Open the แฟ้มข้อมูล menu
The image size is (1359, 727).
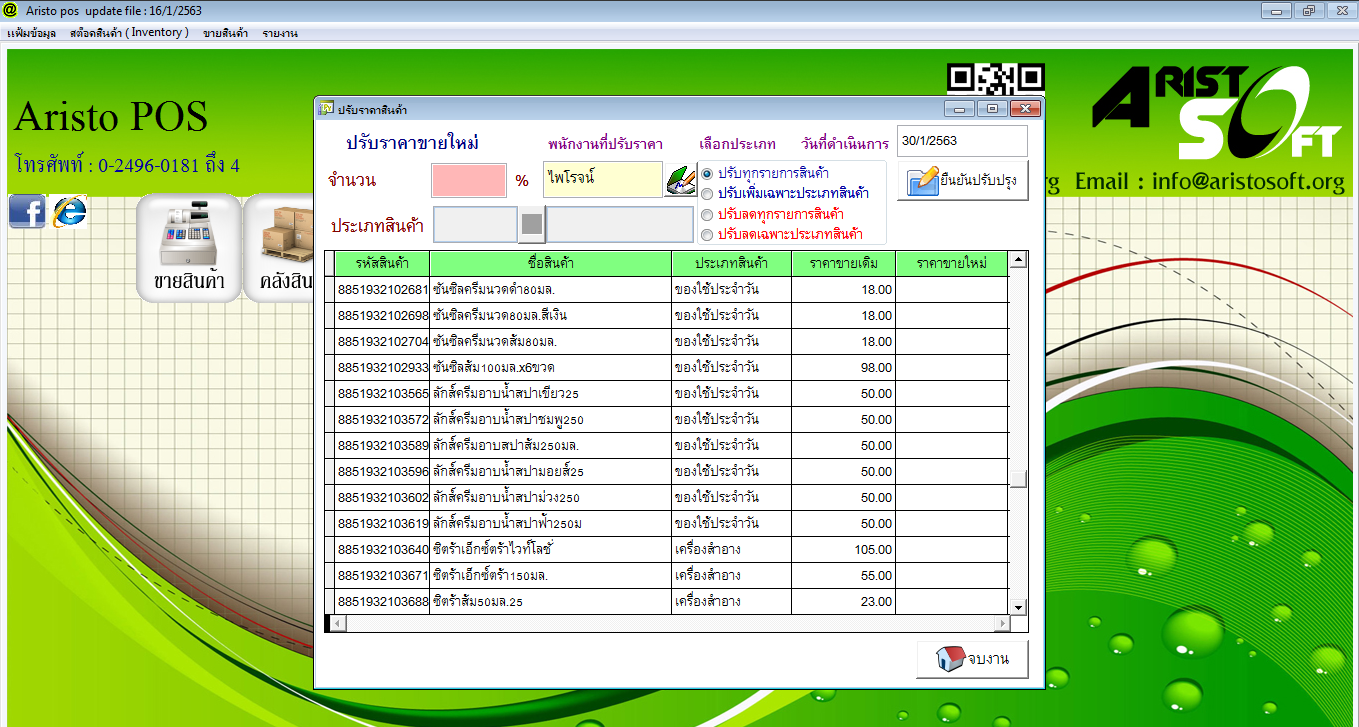pyautogui.click(x=31, y=33)
